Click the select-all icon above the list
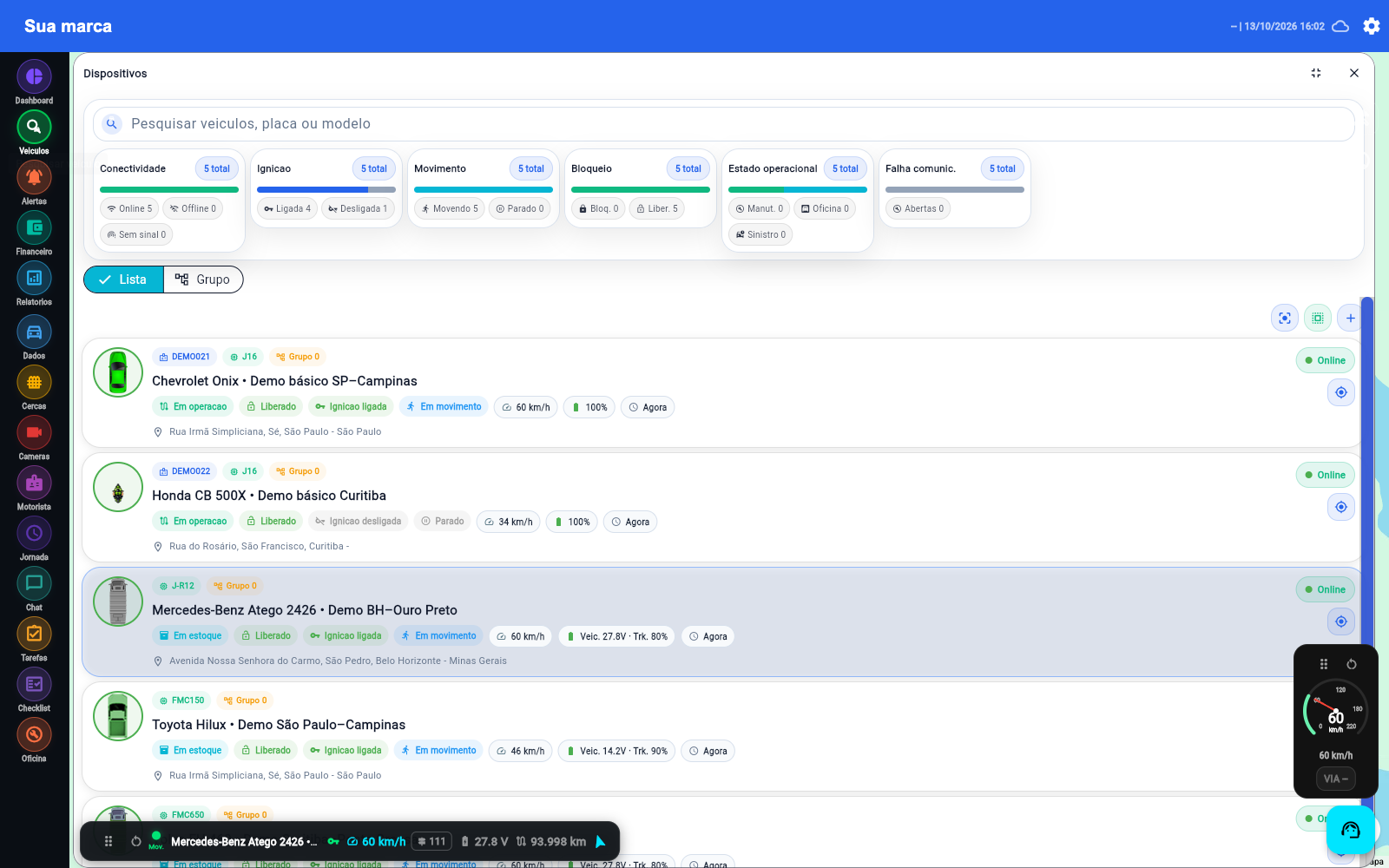Screen dimensions: 1389x868 1318,318
